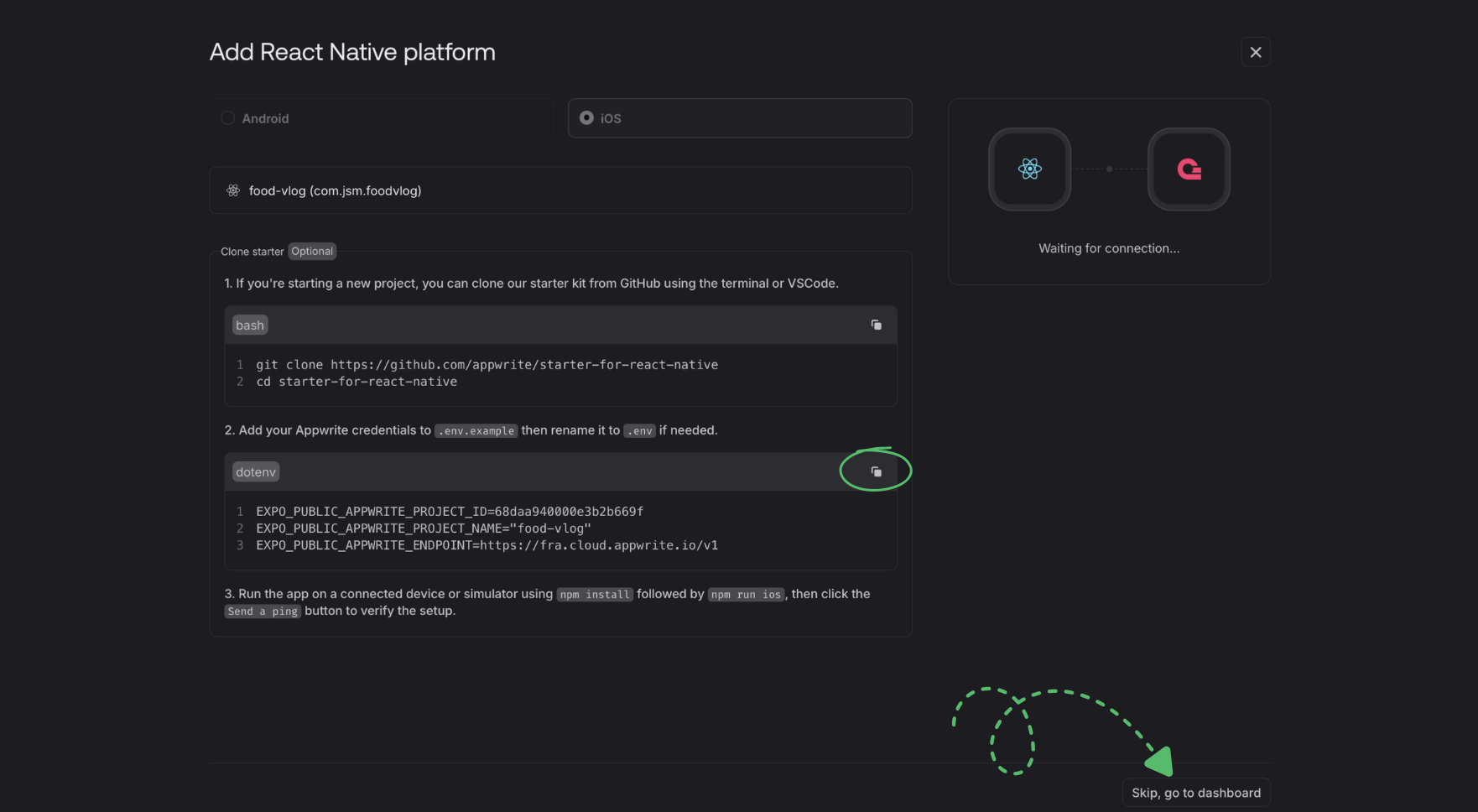Click the Send a ping inline code
1478x812 pixels.
263,612
